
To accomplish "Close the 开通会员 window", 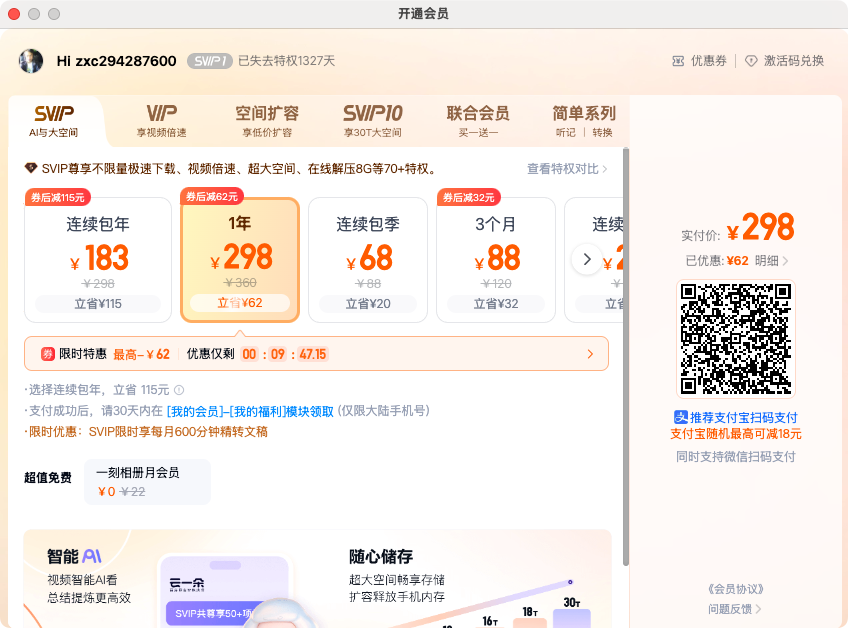I will tap(14, 14).
